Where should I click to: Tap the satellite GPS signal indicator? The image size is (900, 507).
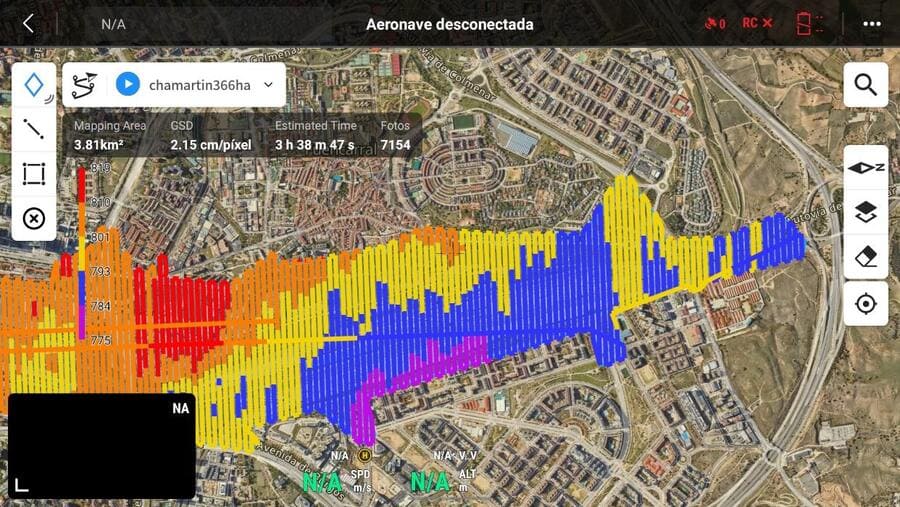[x=715, y=24]
